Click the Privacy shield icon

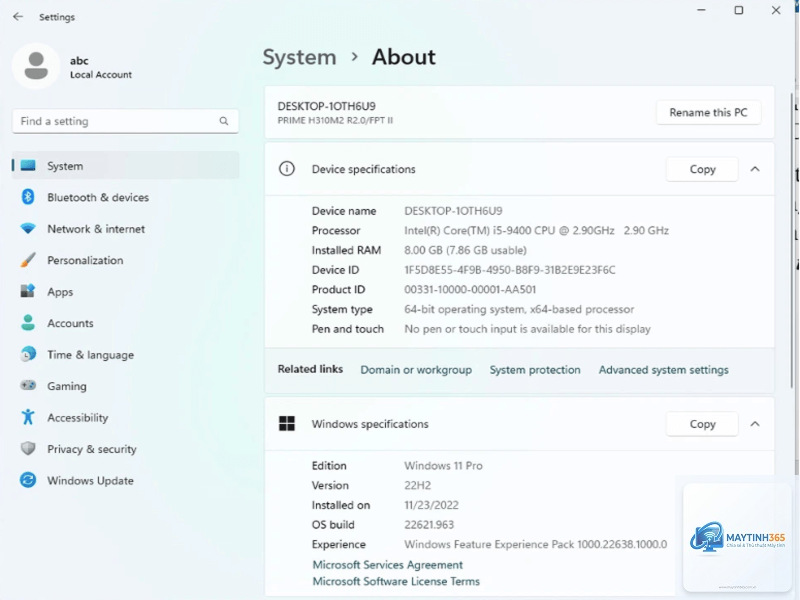[x=28, y=448]
